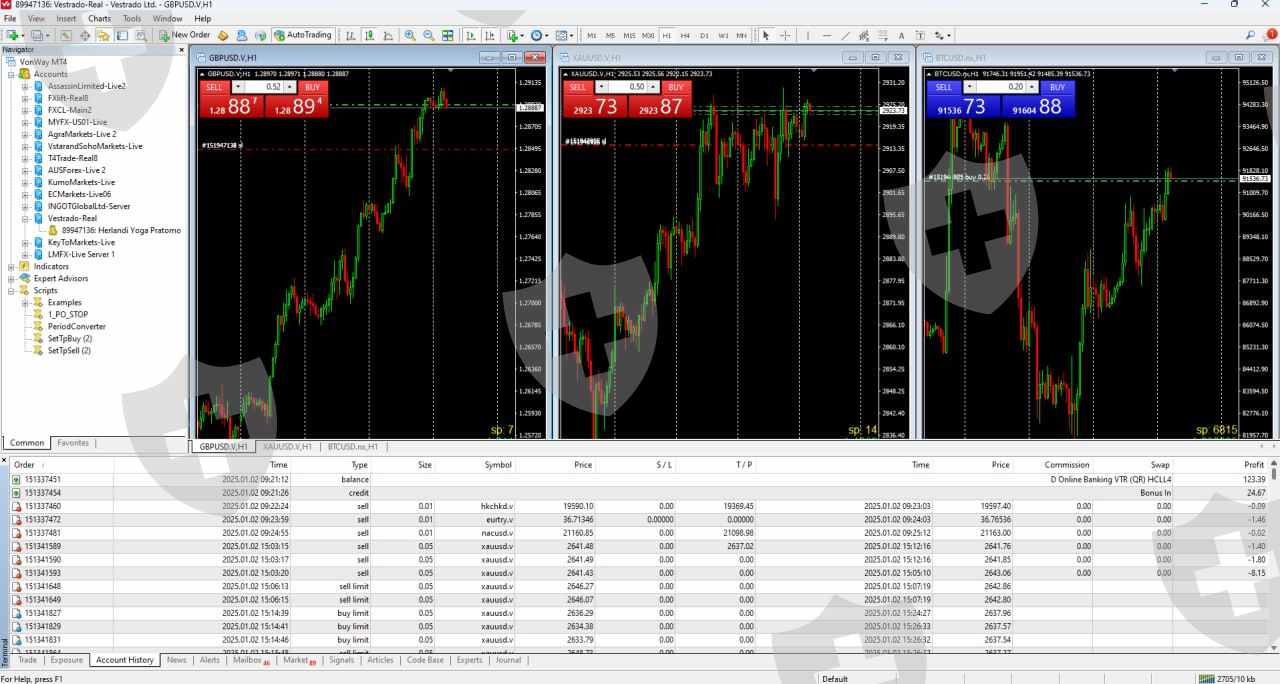
Task: Click BUY on the GBPUSD chart
Action: coord(312,87)
